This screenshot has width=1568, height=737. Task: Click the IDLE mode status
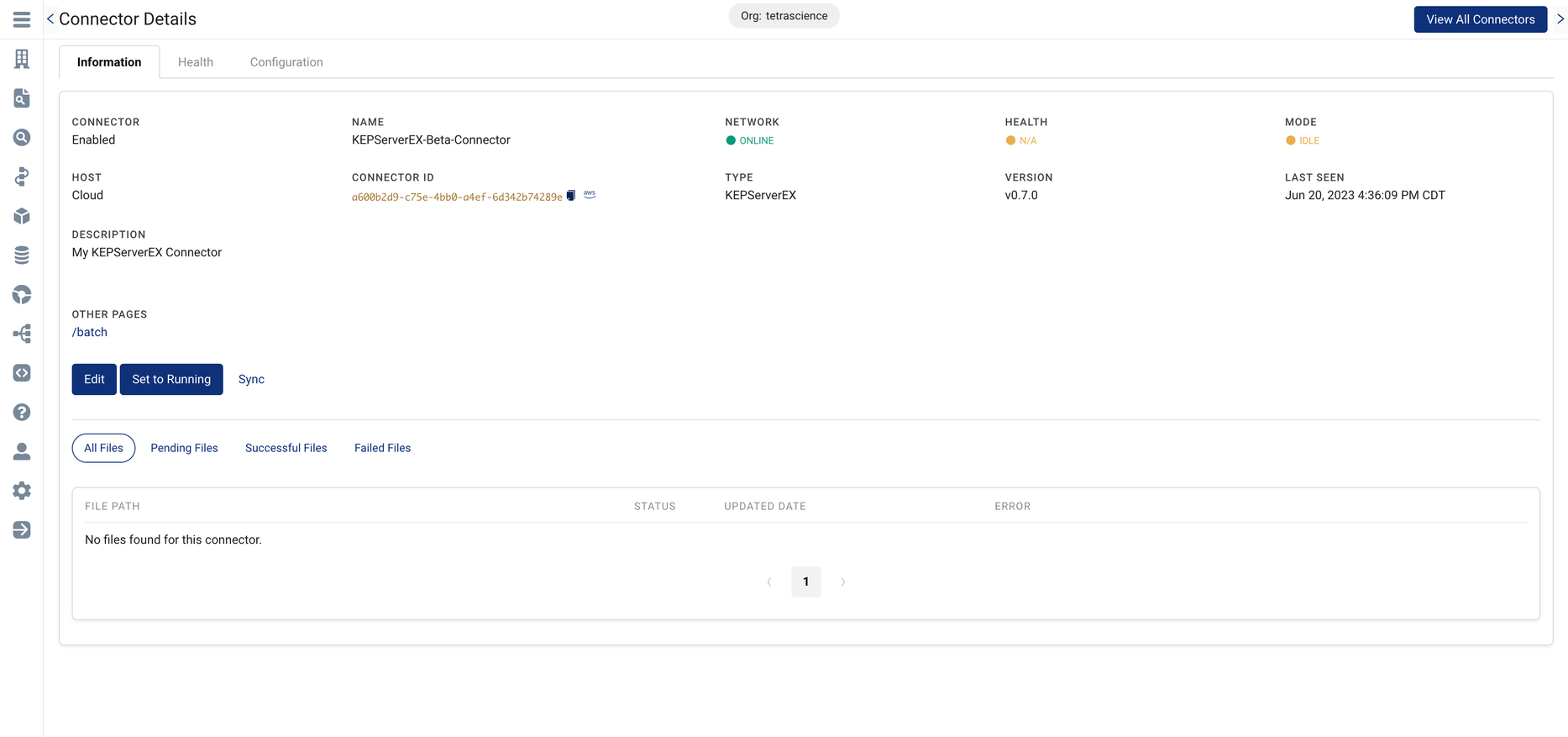[x=1303, y=140]
